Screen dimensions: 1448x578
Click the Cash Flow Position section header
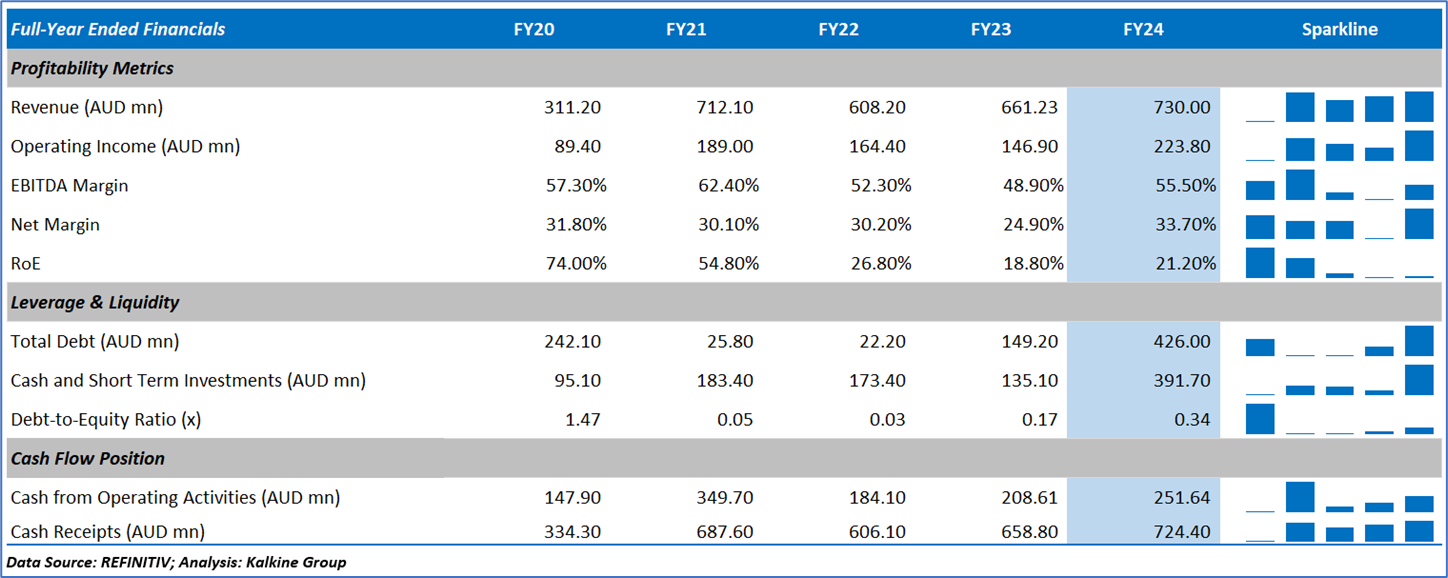click(87, 458)
